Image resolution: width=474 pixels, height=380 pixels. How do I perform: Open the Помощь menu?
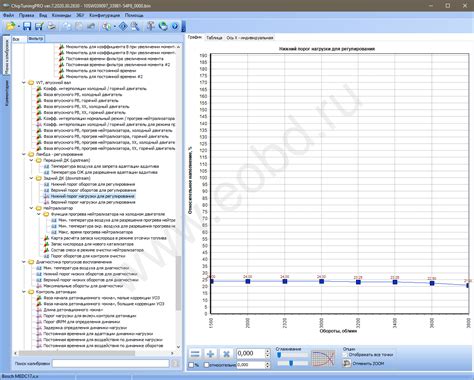coord(134,15)
